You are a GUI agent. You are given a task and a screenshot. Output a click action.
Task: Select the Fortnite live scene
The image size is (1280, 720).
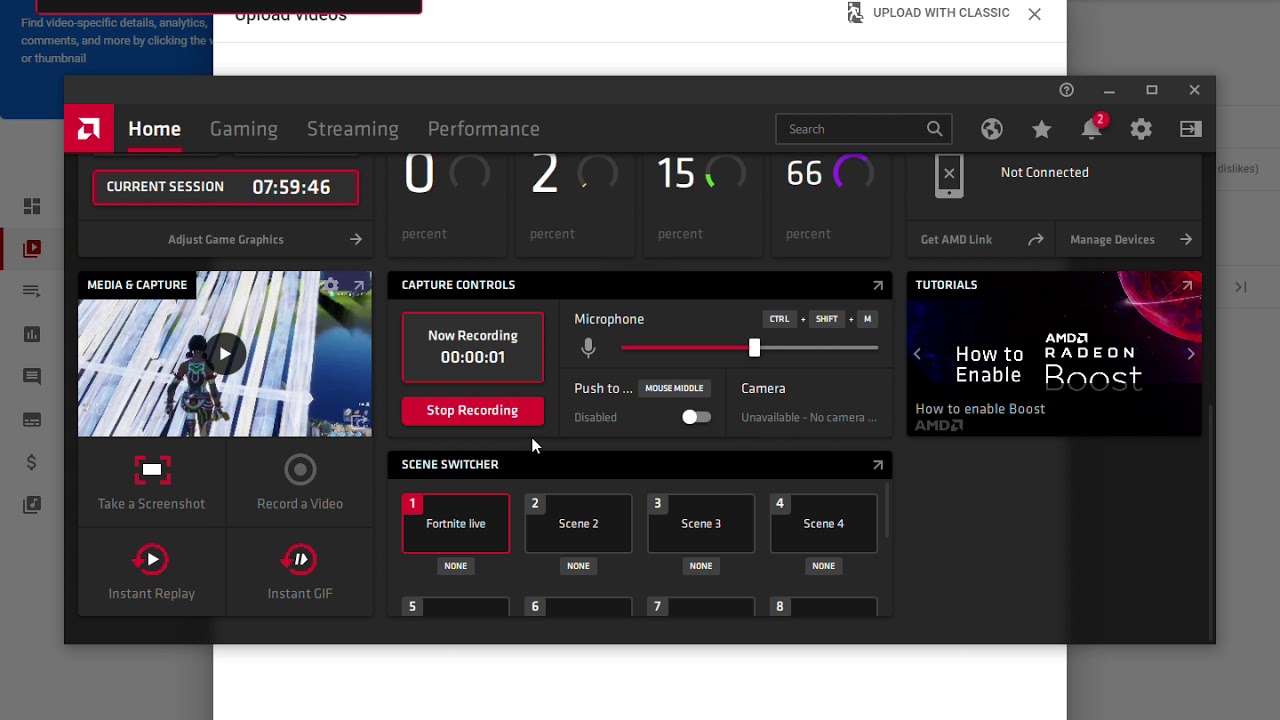[x=456, y=524]
